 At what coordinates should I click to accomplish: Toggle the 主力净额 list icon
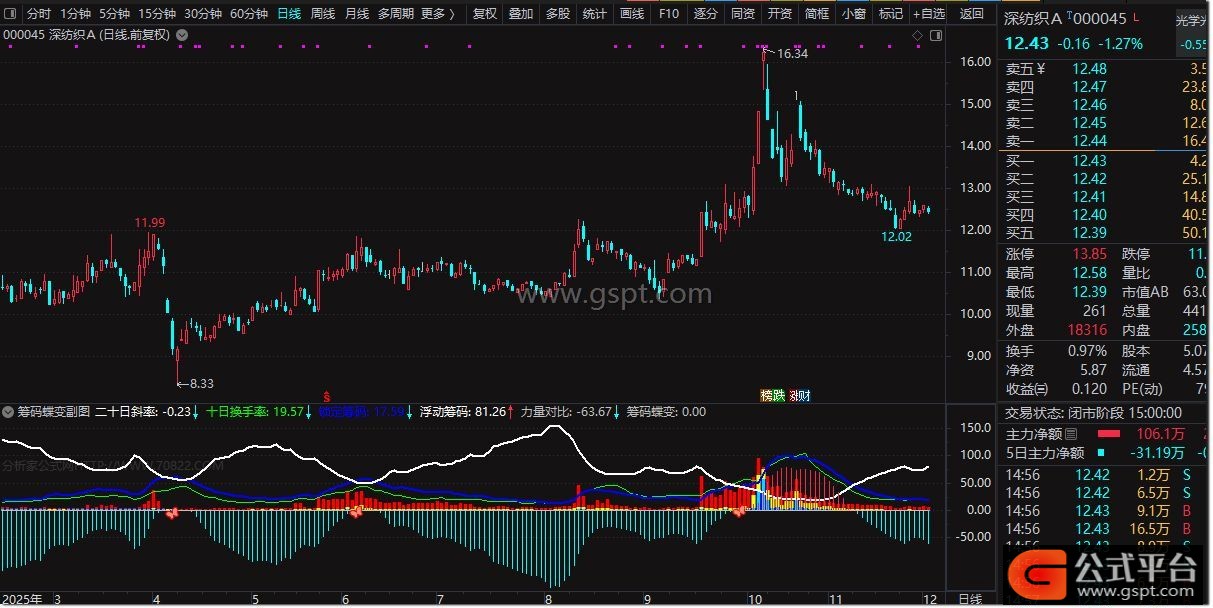[1071, 434]
